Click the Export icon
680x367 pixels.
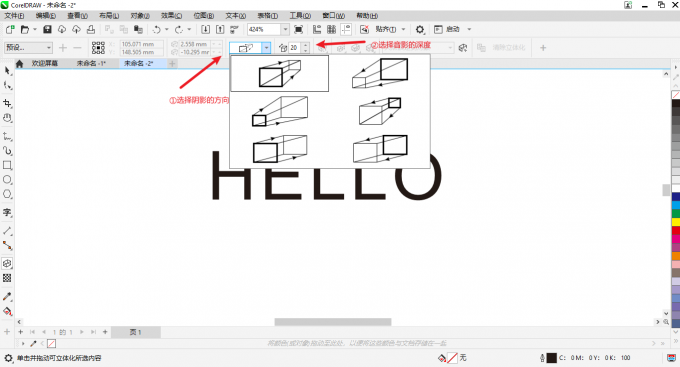point(220,29)
